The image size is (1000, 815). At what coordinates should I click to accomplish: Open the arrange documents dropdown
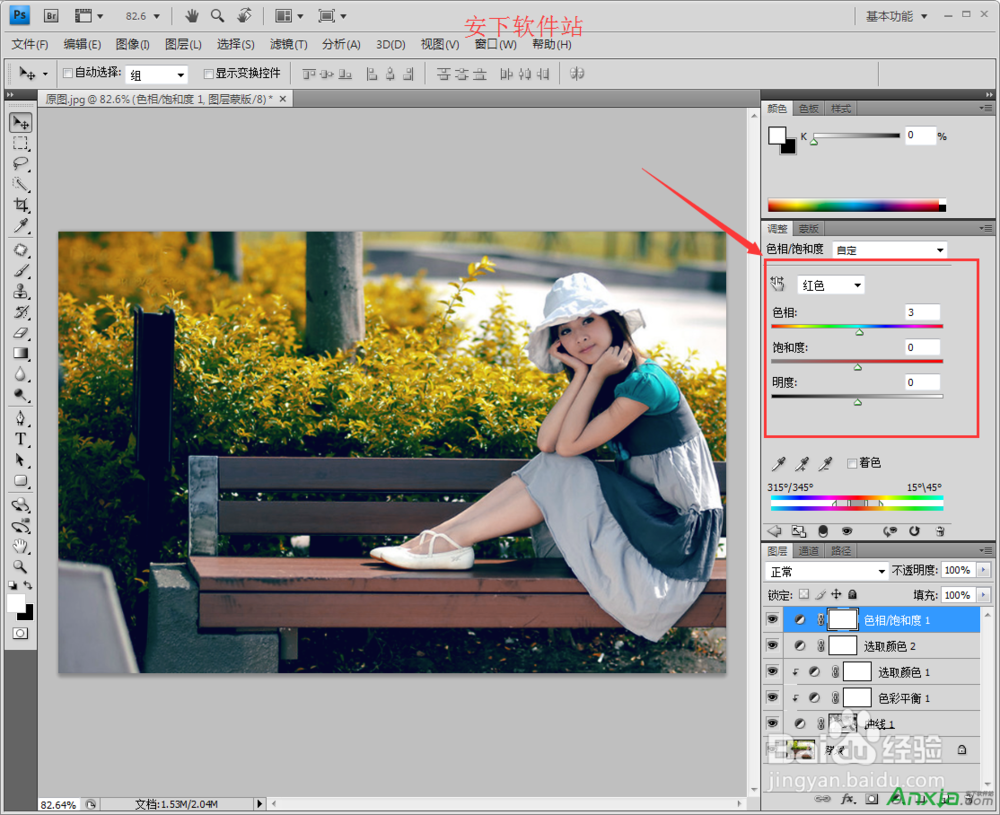coord(289,16)
